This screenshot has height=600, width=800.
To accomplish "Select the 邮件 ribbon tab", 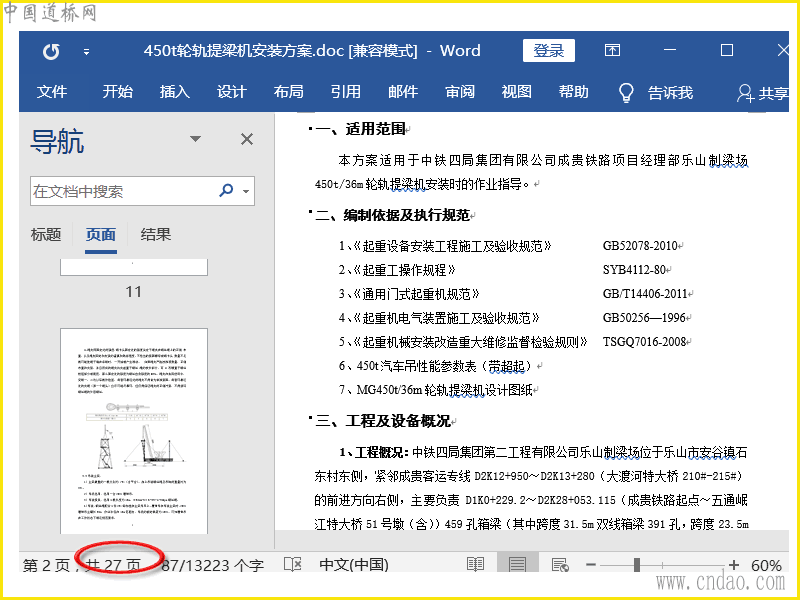I will coord(403,92).
